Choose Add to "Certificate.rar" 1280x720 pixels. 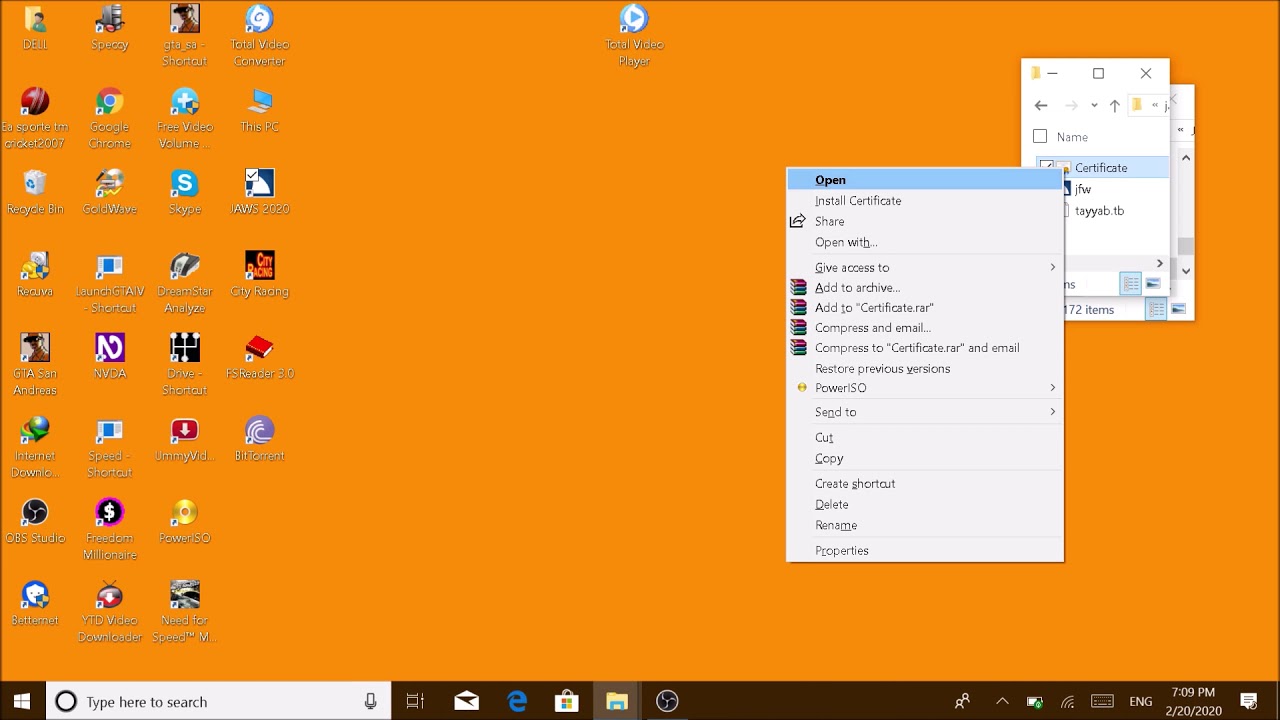coord(925,308)
